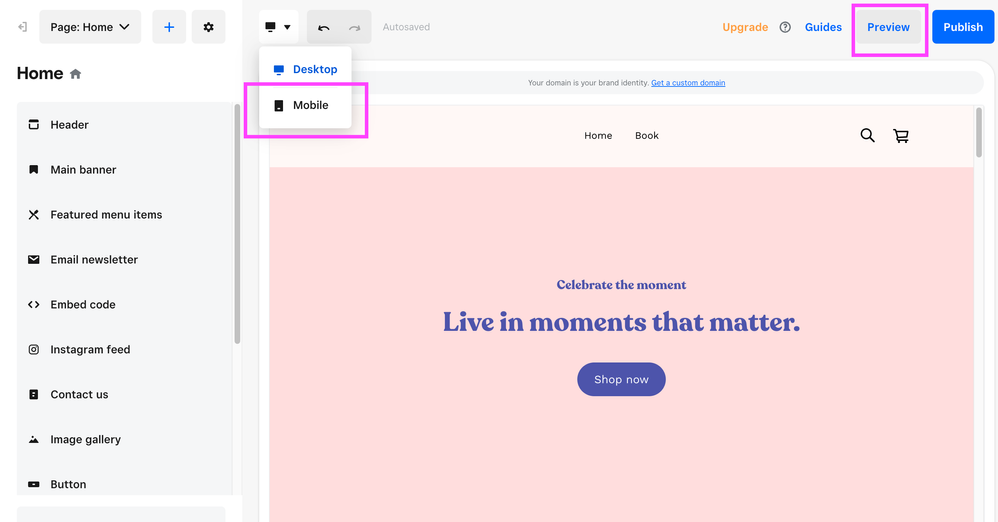
Task: Open the shopping cart icon
Action: [x=901, y=136]
